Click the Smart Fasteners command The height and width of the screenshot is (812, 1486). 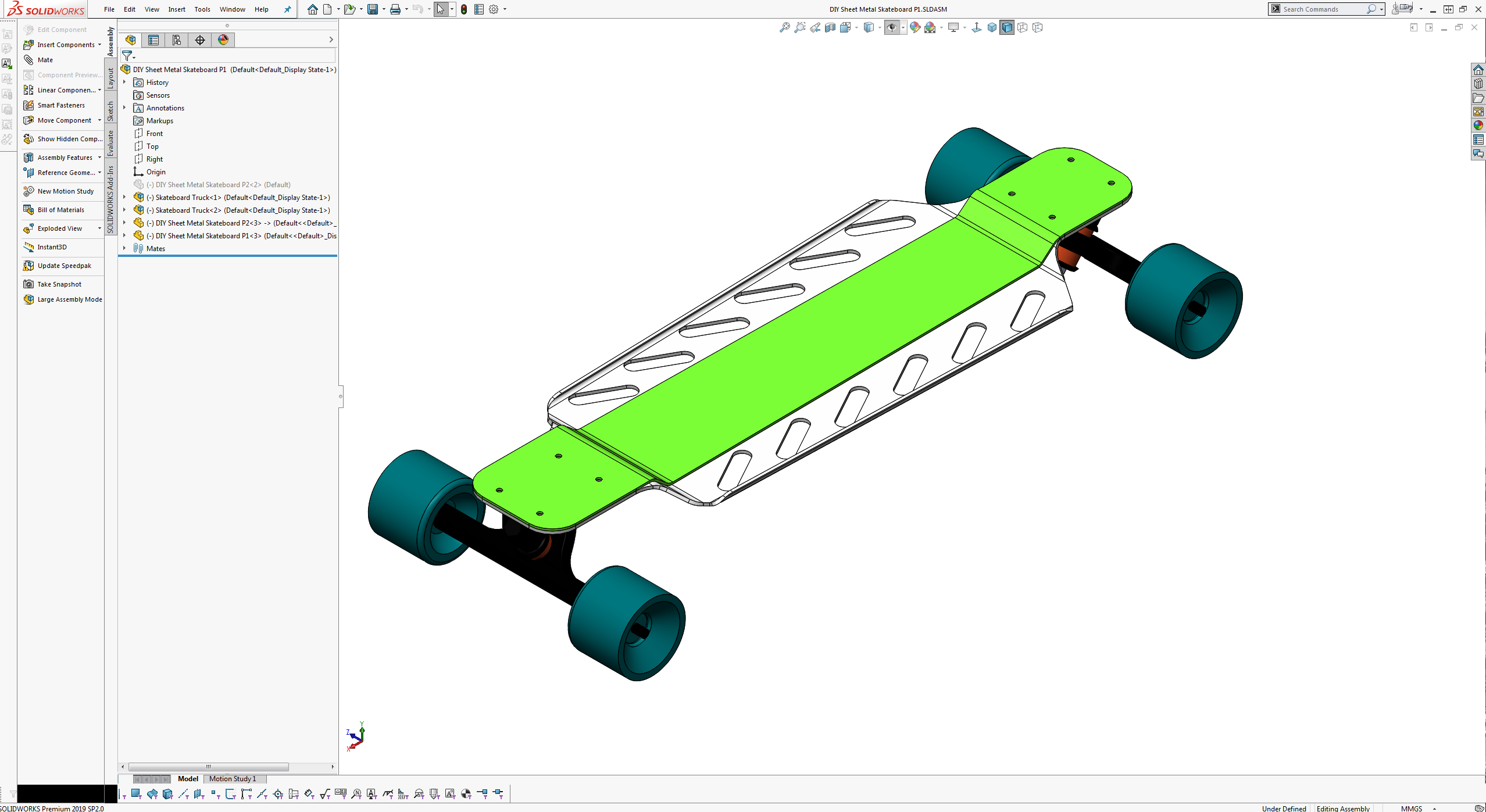(54, 105)
